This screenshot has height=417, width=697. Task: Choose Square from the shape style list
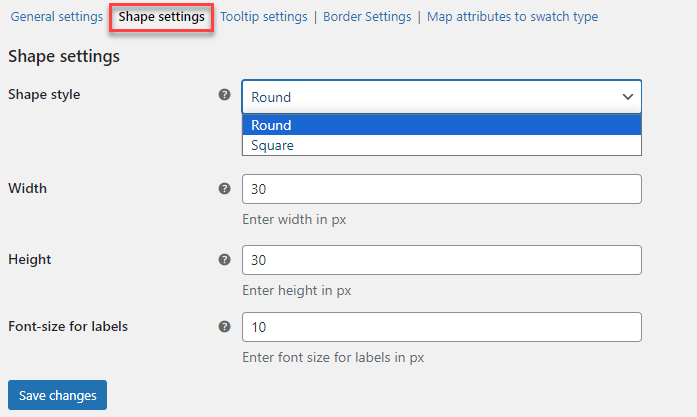click(441, 145)
